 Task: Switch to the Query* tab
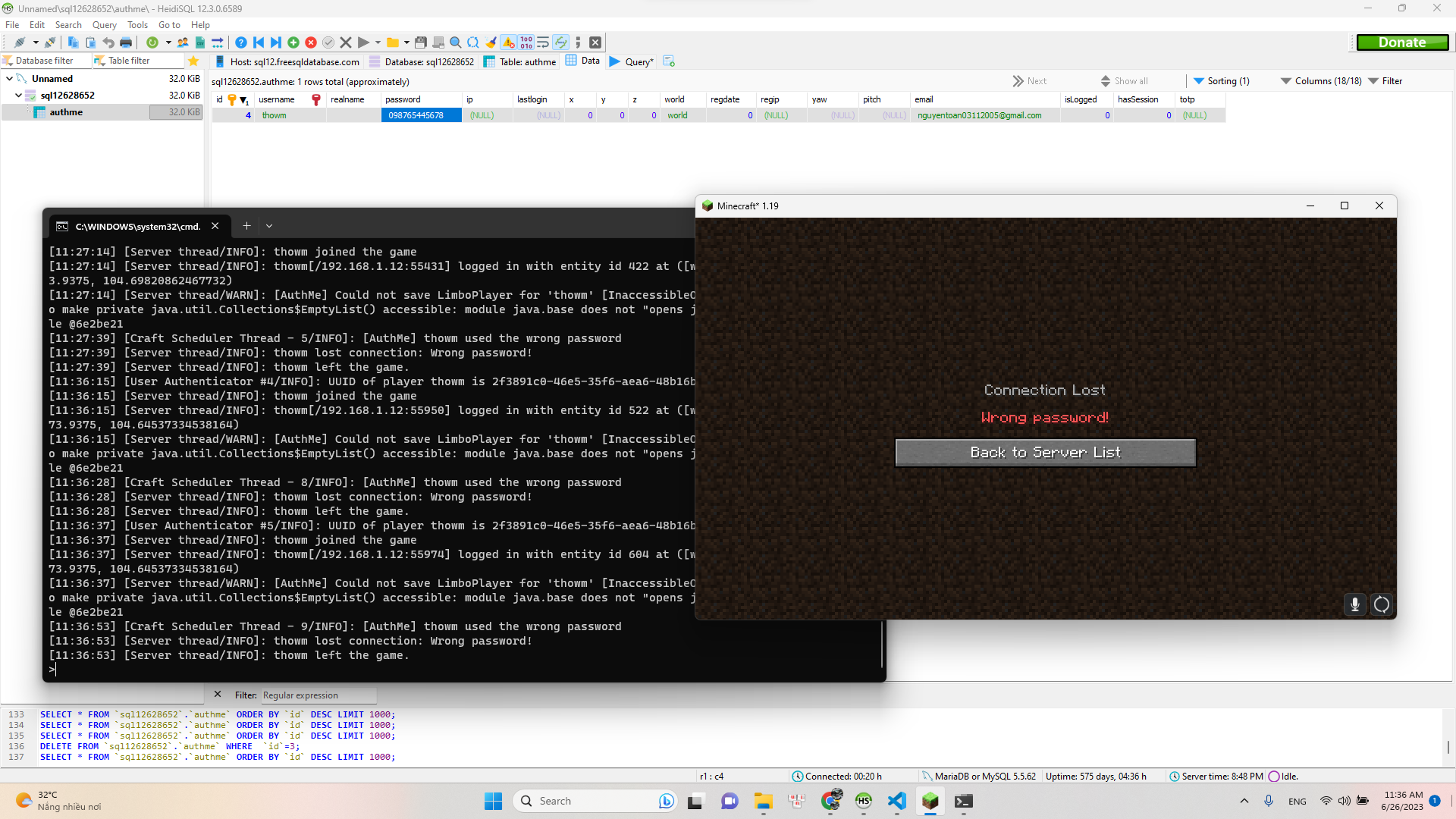pyautogui.click(x=632, y=61)
